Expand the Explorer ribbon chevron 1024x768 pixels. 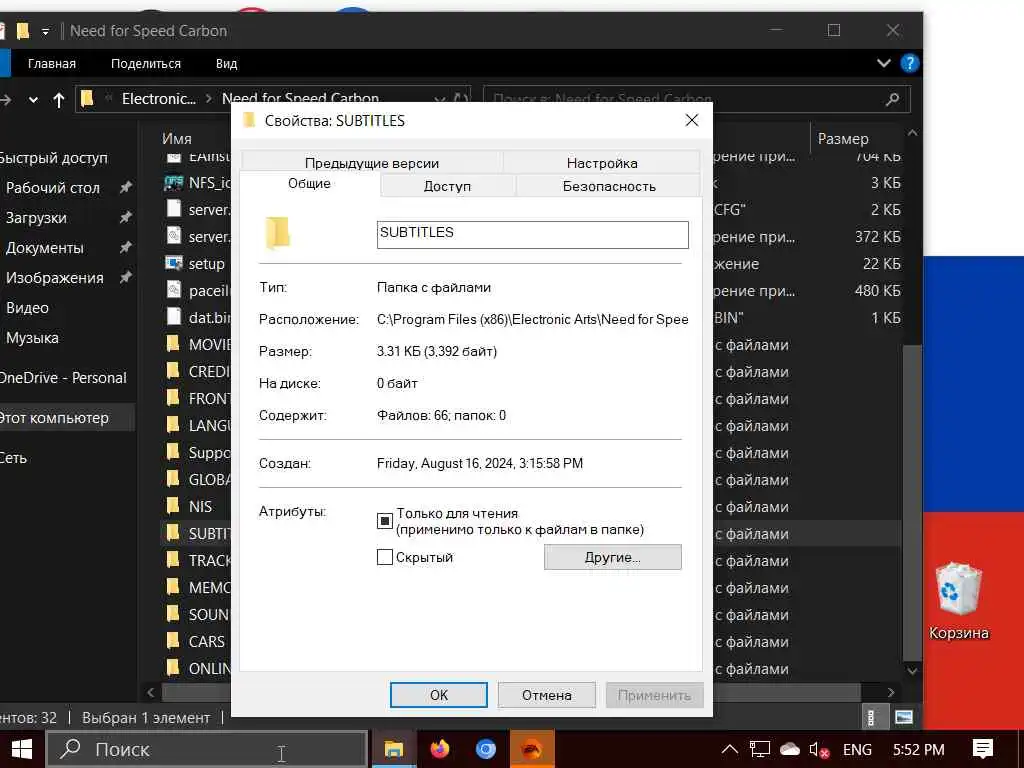coord(883,63)
